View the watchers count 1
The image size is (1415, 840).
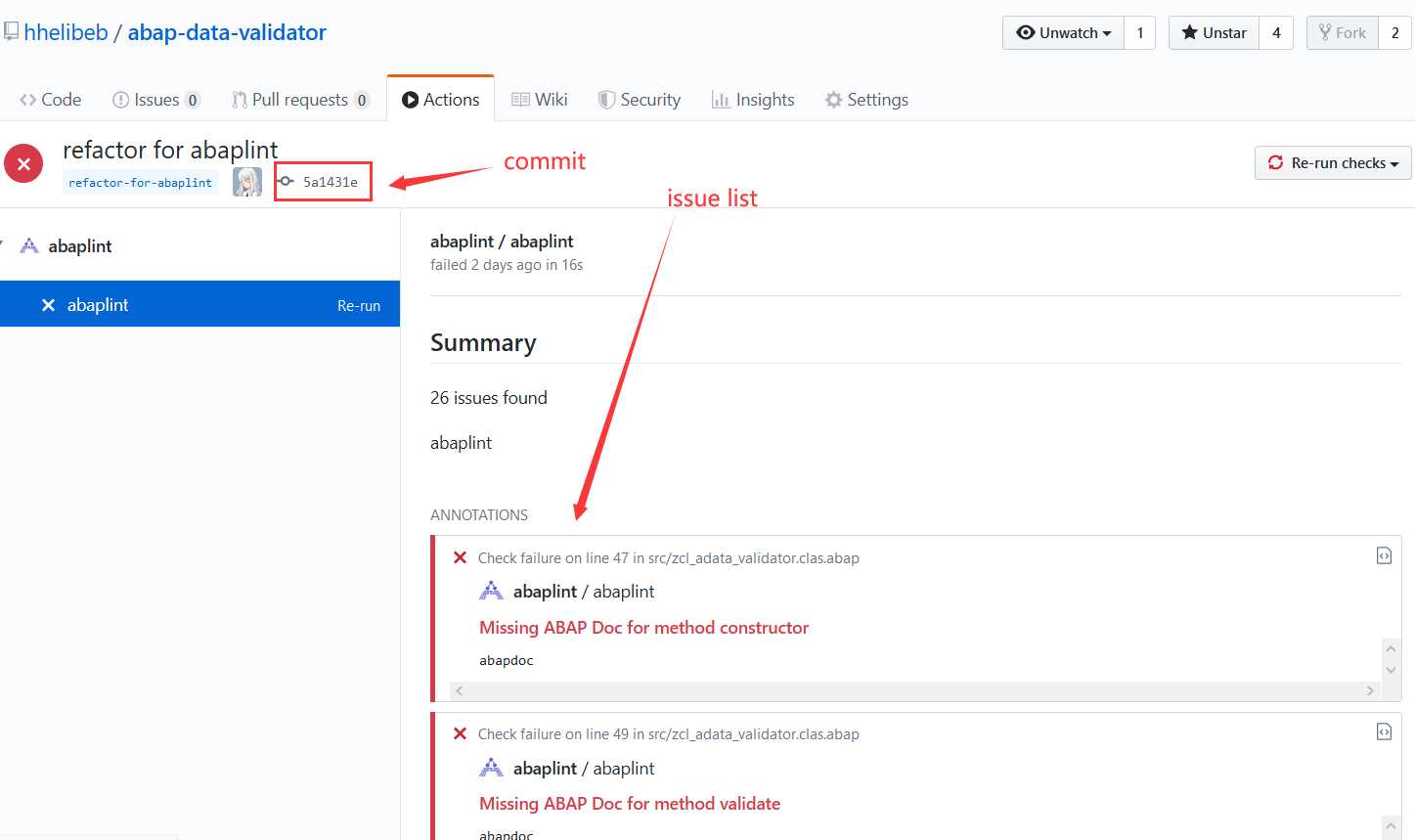[x=1139, y=32]
